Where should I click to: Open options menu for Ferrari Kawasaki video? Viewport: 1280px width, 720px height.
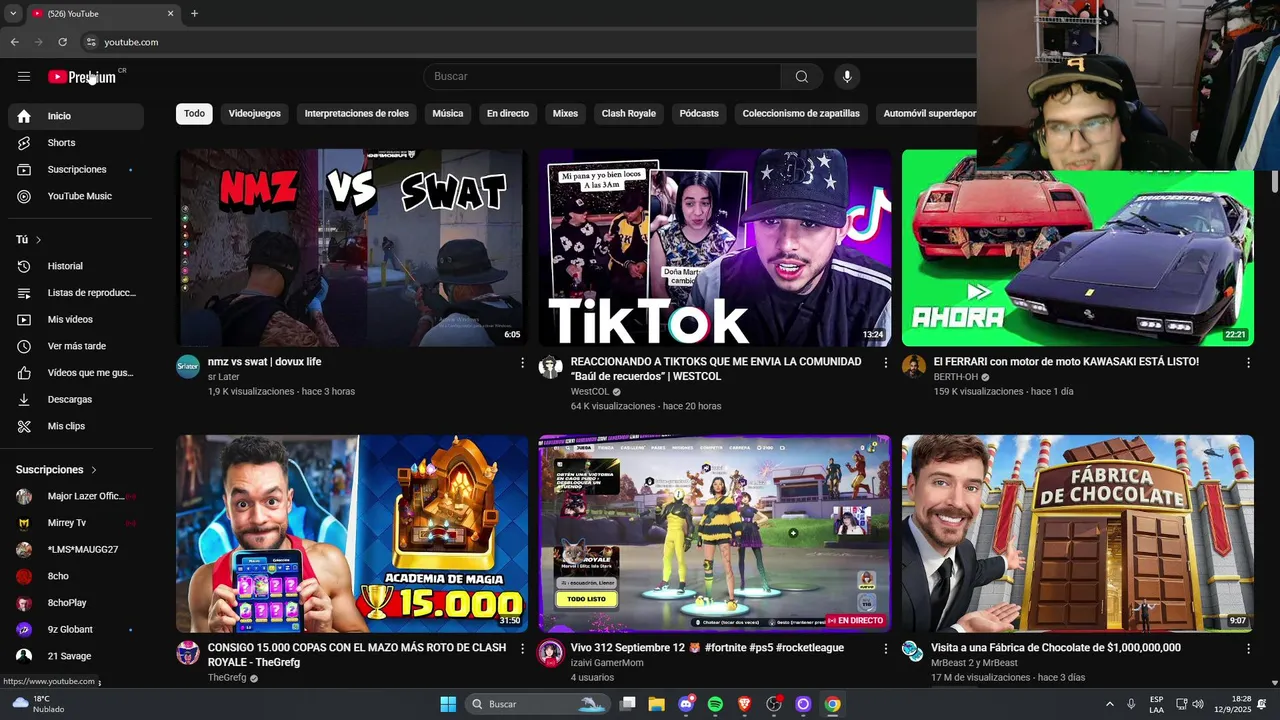1248,363
